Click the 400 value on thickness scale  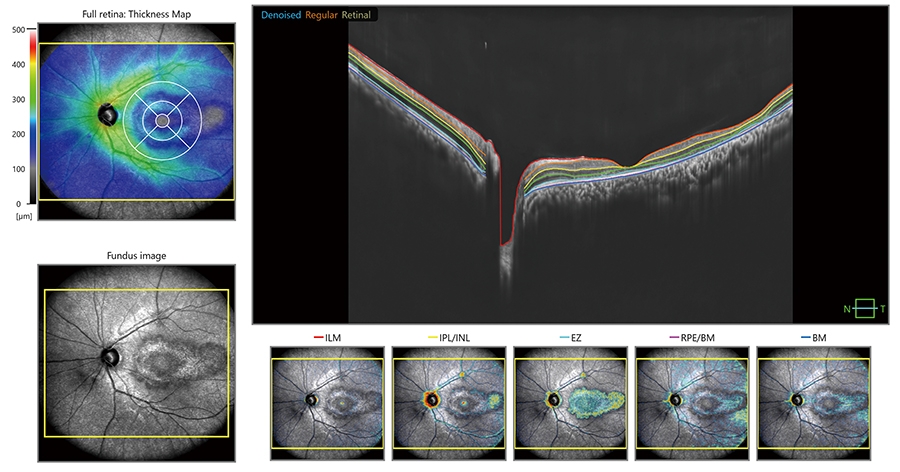click(x=18, y=65)
